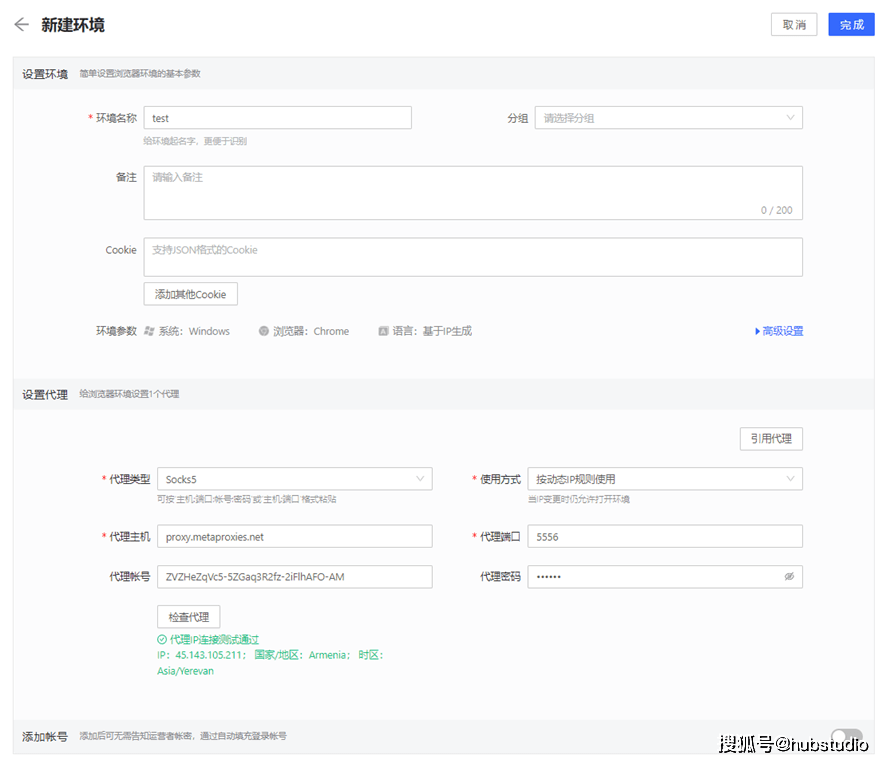Open the 代理类型 Socks5 dropdown

point(294,479)
